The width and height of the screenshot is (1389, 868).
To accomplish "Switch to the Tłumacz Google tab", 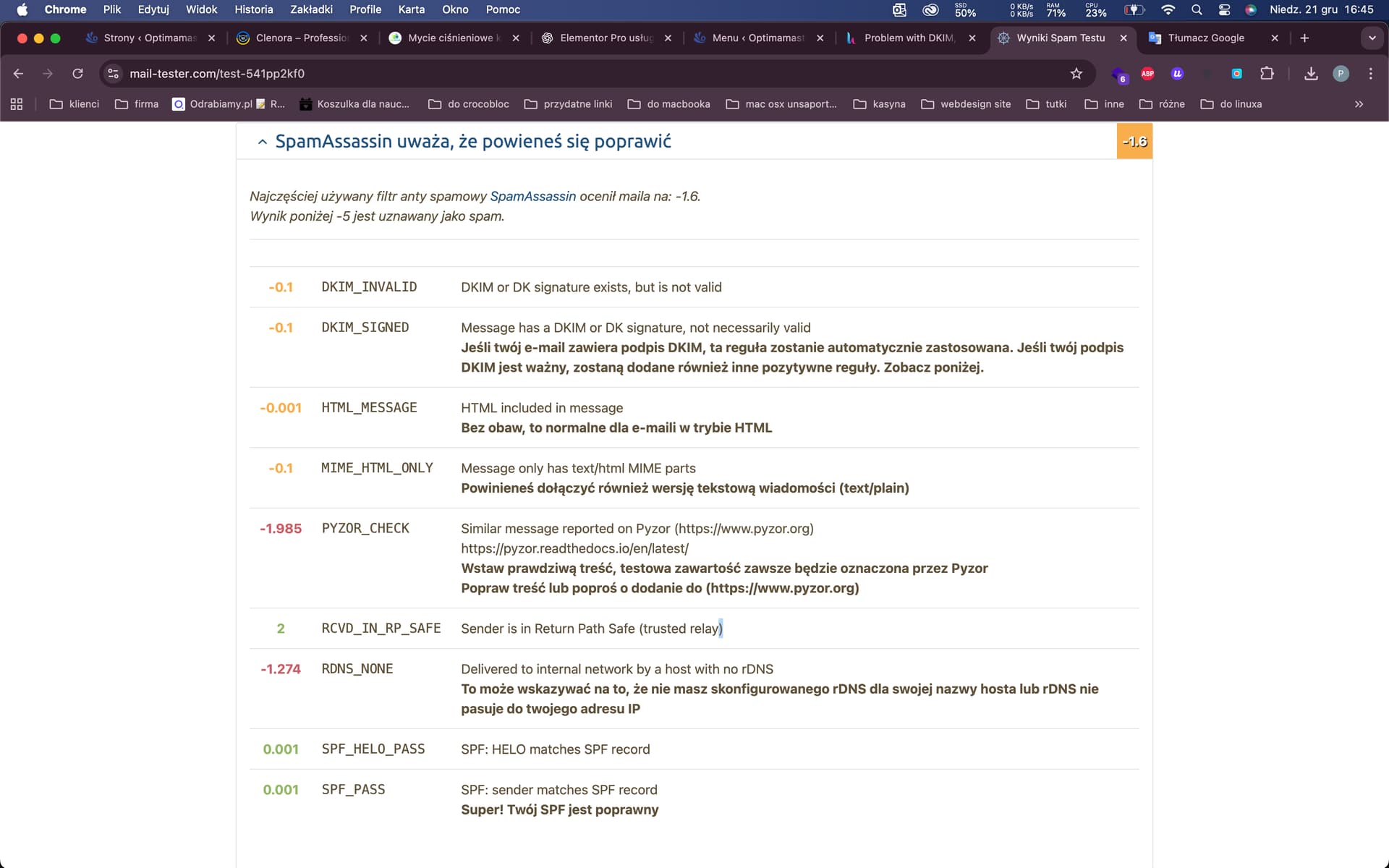I will coord(1205,38).
